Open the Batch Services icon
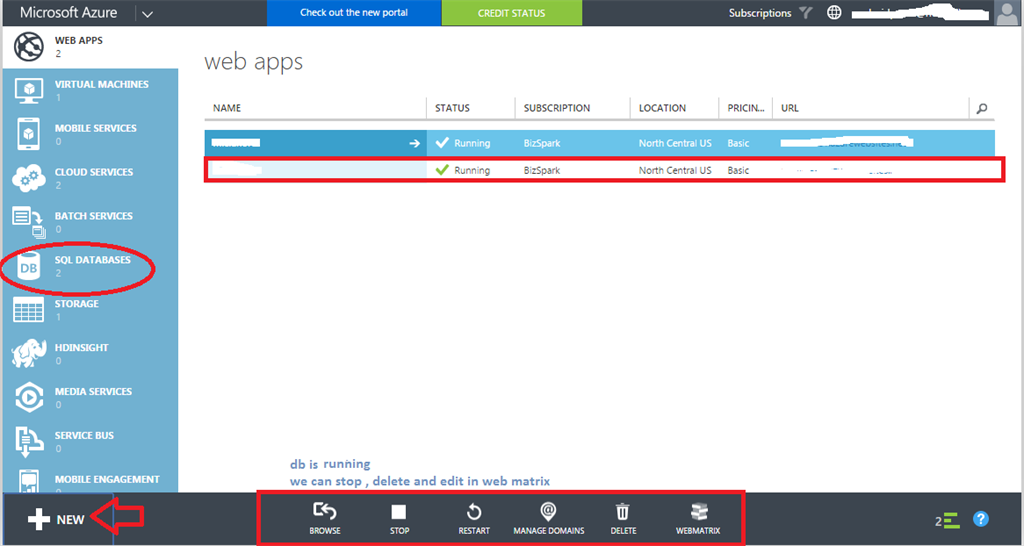 point(29,222)
